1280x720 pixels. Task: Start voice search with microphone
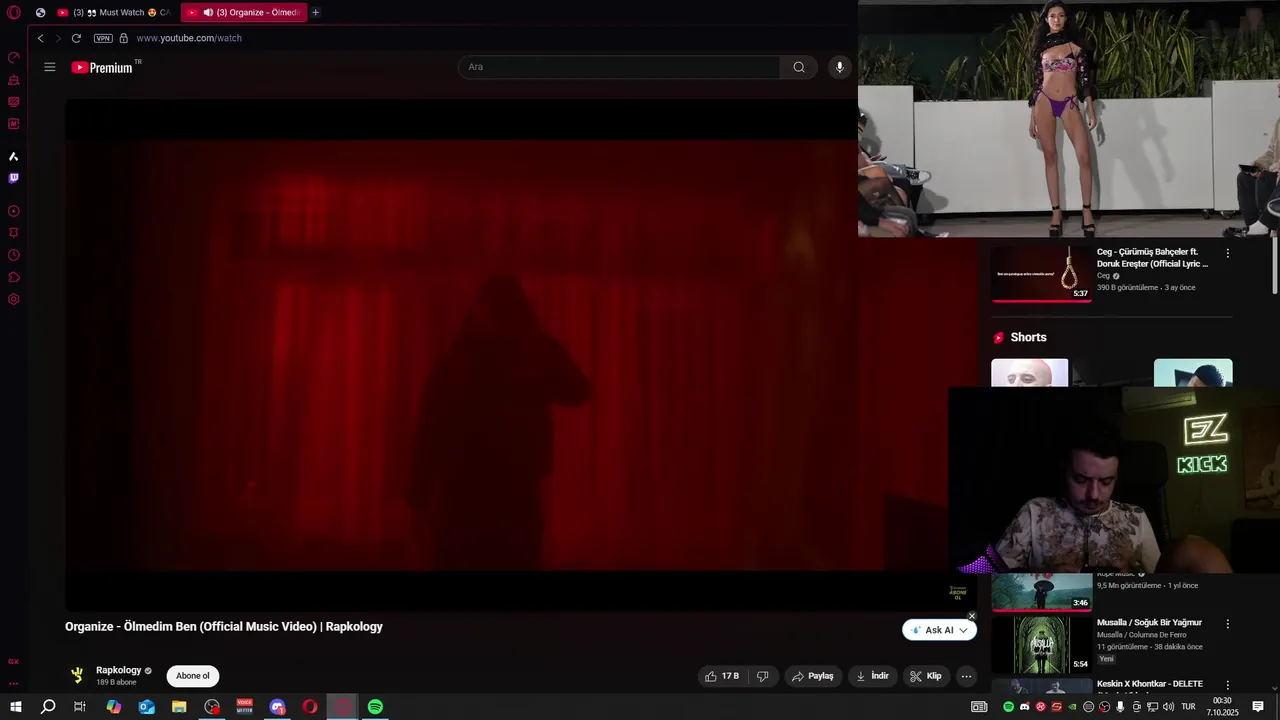point(839,67)
